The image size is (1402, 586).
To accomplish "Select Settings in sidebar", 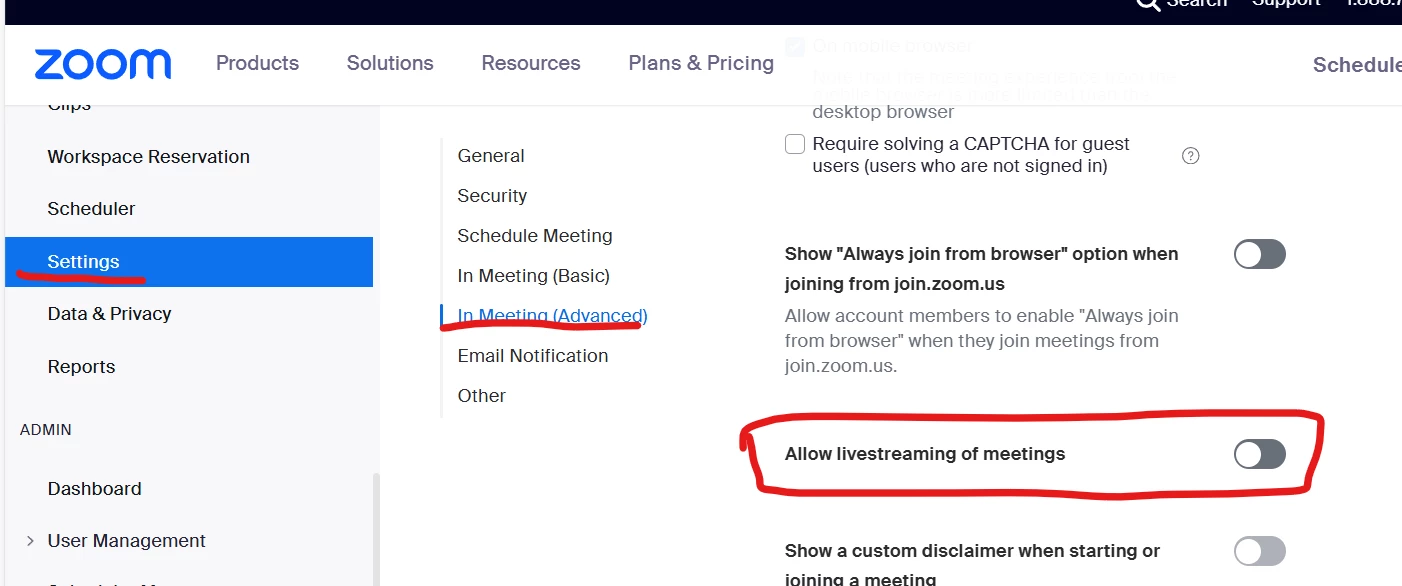I will pos(189,262).
